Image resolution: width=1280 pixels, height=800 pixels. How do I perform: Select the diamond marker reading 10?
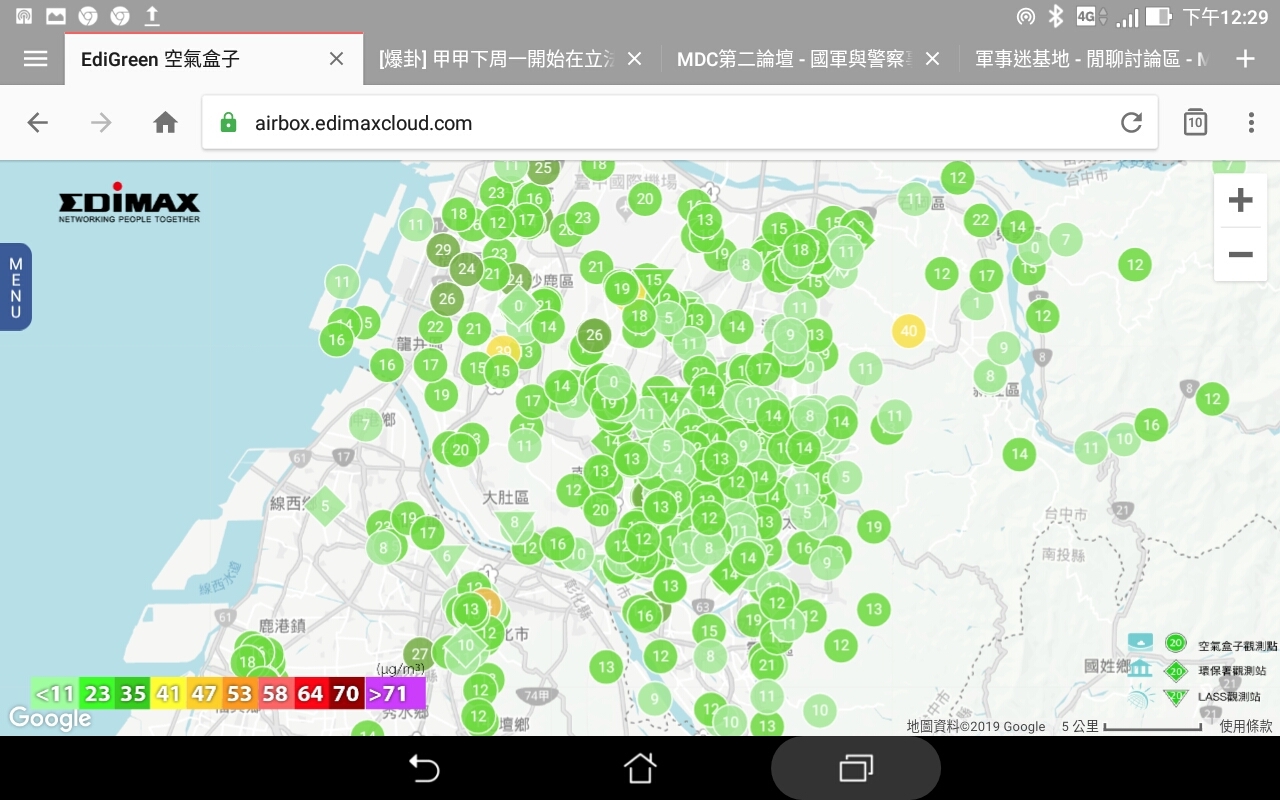(466, 645)
